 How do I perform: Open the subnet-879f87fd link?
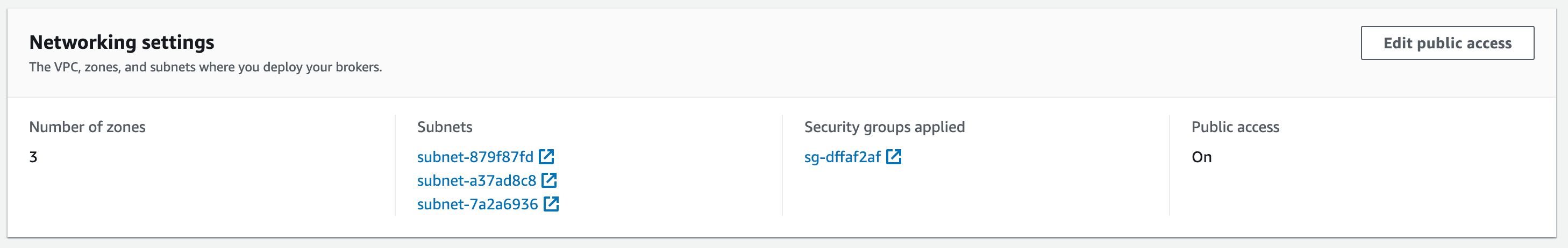point(475,157)
